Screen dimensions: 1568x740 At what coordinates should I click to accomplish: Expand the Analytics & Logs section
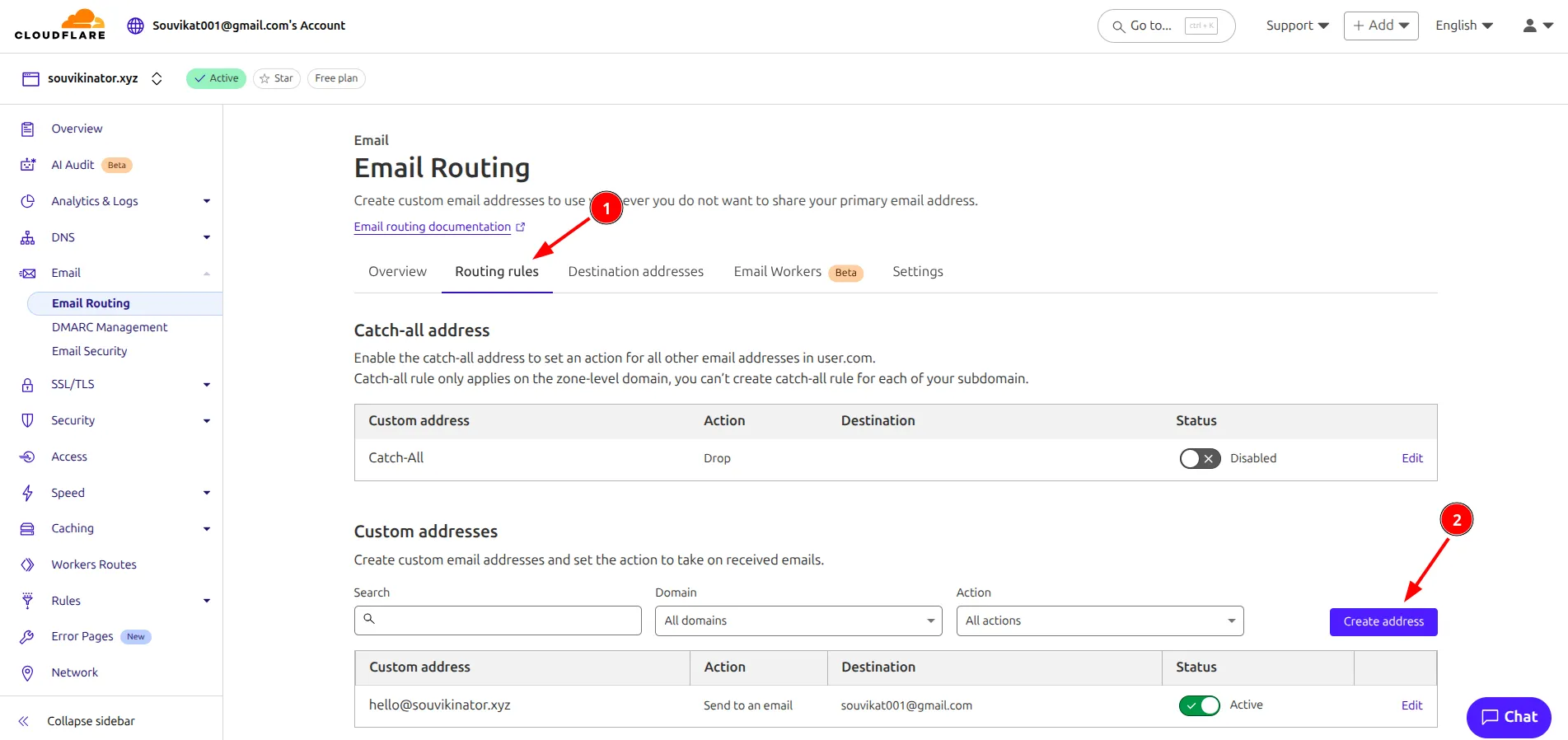(x=206, y=201)
